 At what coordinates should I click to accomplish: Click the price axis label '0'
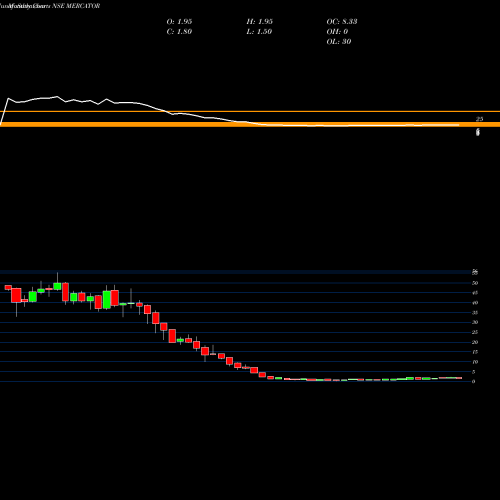pyautogui.click(x=473, y=381)
